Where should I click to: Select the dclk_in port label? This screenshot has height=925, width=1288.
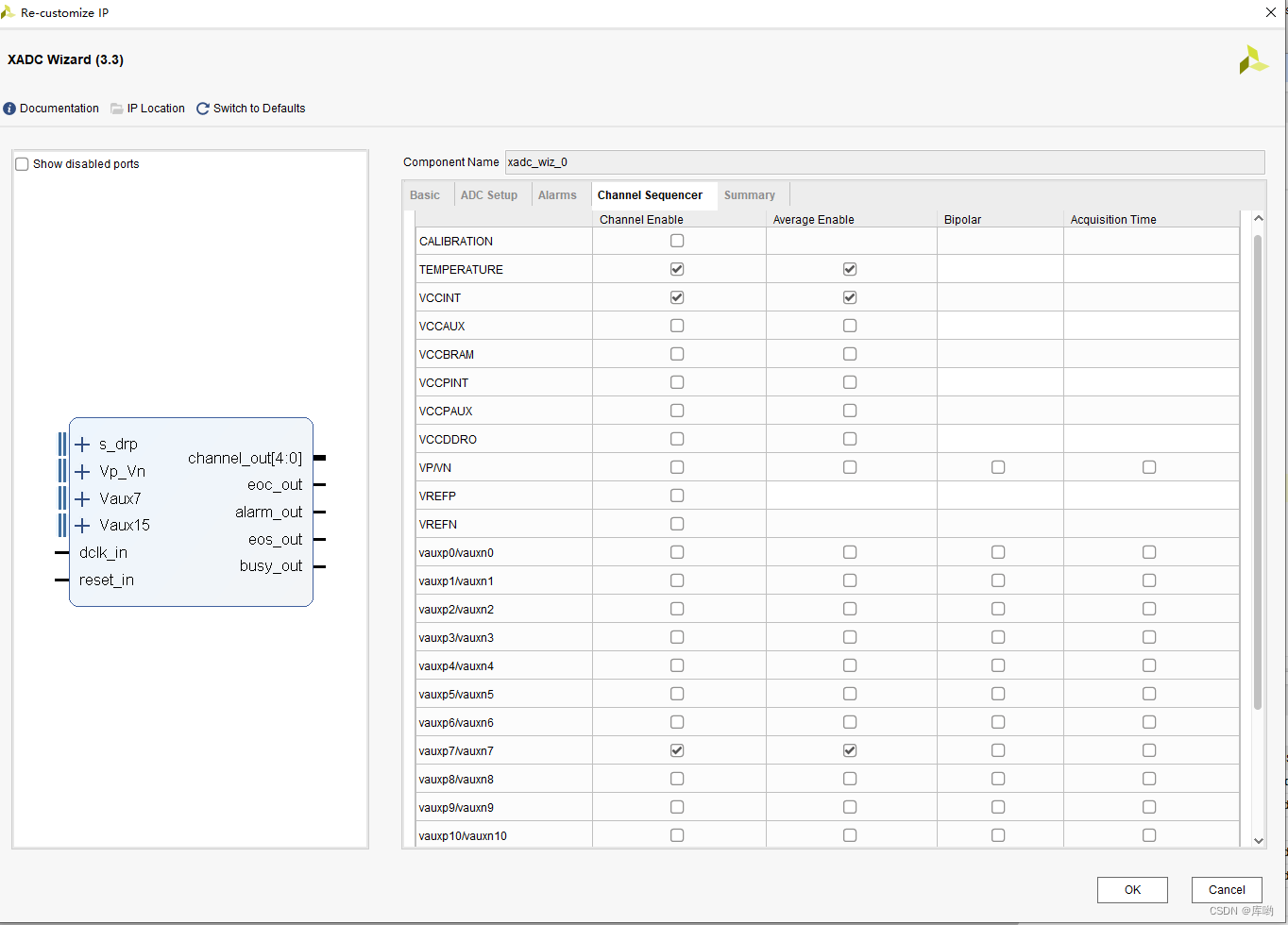pos(103,553)
